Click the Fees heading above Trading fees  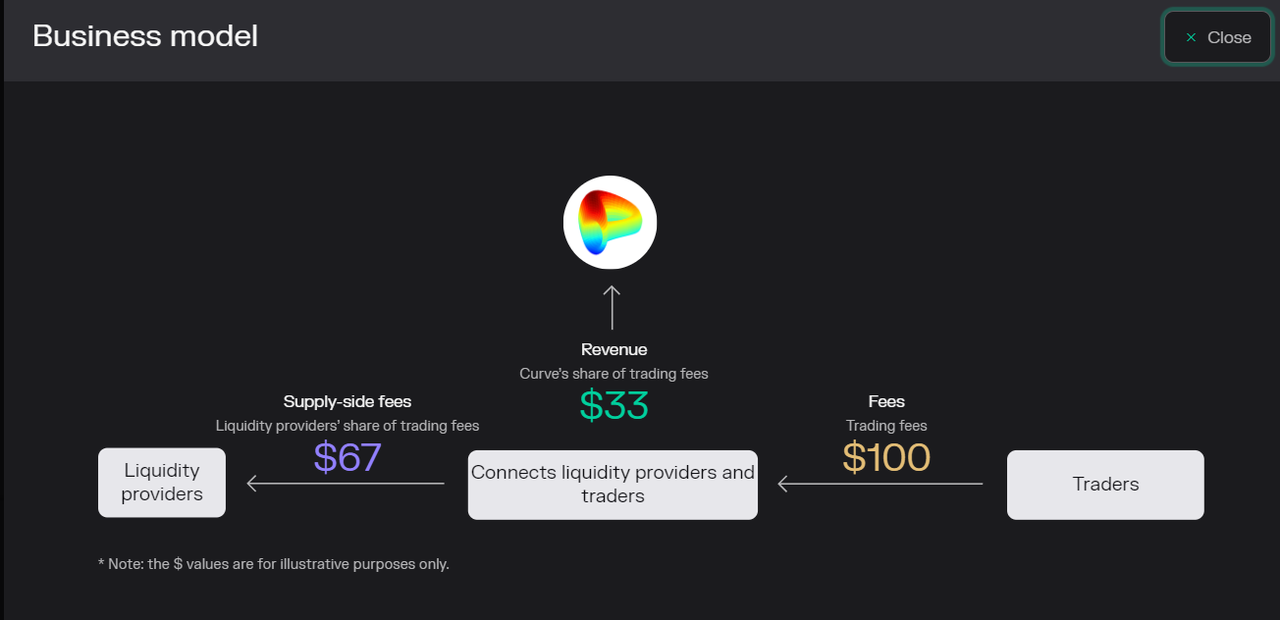886,401
